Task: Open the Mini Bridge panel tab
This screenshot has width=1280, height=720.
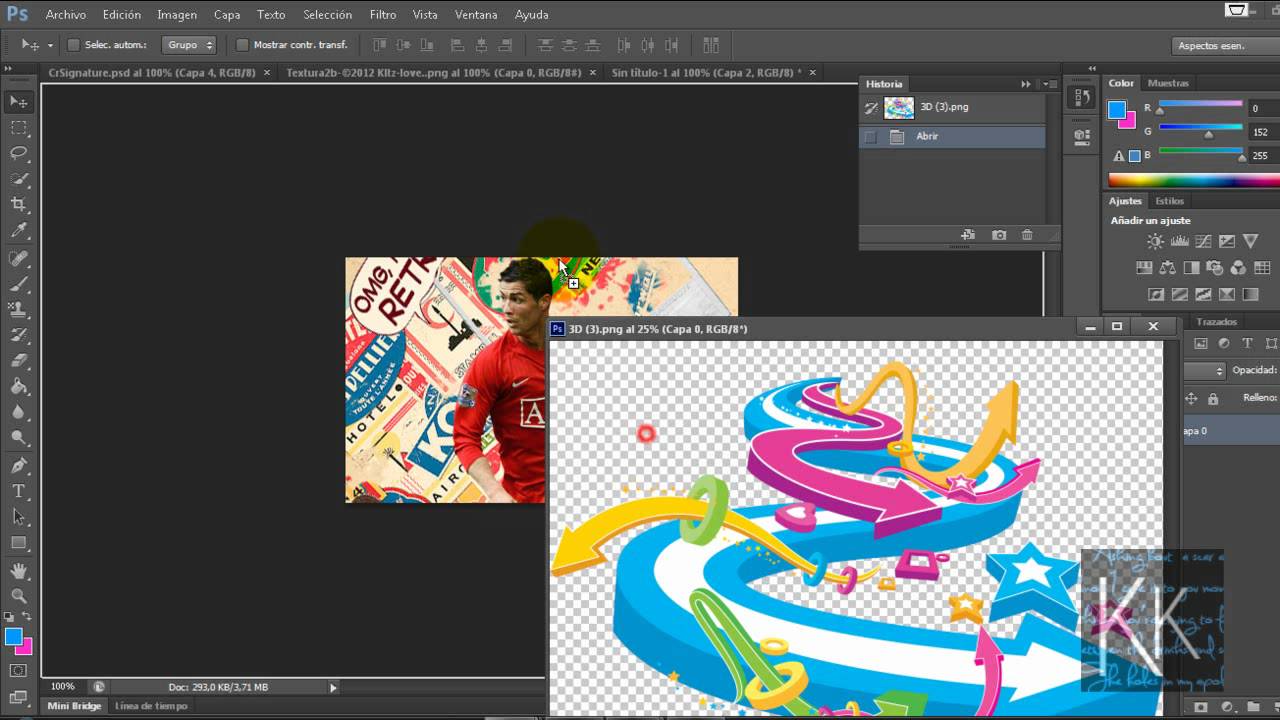Action: click(x=74, y=706)
